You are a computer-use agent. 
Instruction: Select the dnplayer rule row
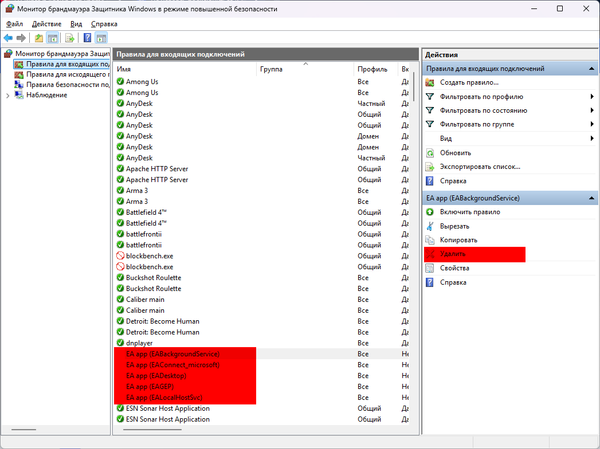(x=262, y=343)
